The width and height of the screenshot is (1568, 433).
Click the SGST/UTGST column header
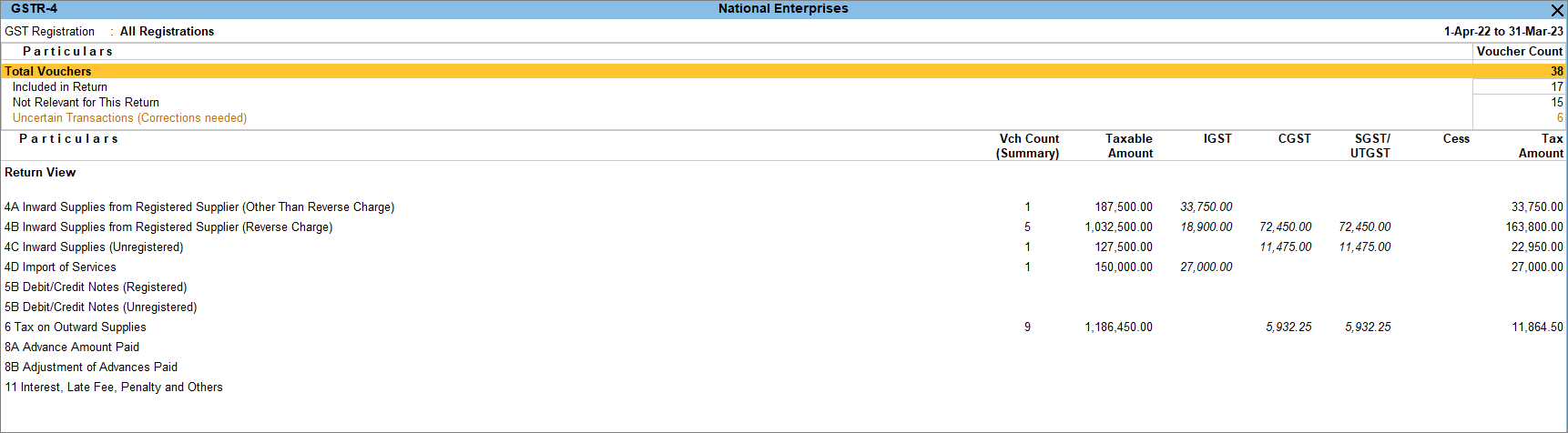tap(1371, 146)
